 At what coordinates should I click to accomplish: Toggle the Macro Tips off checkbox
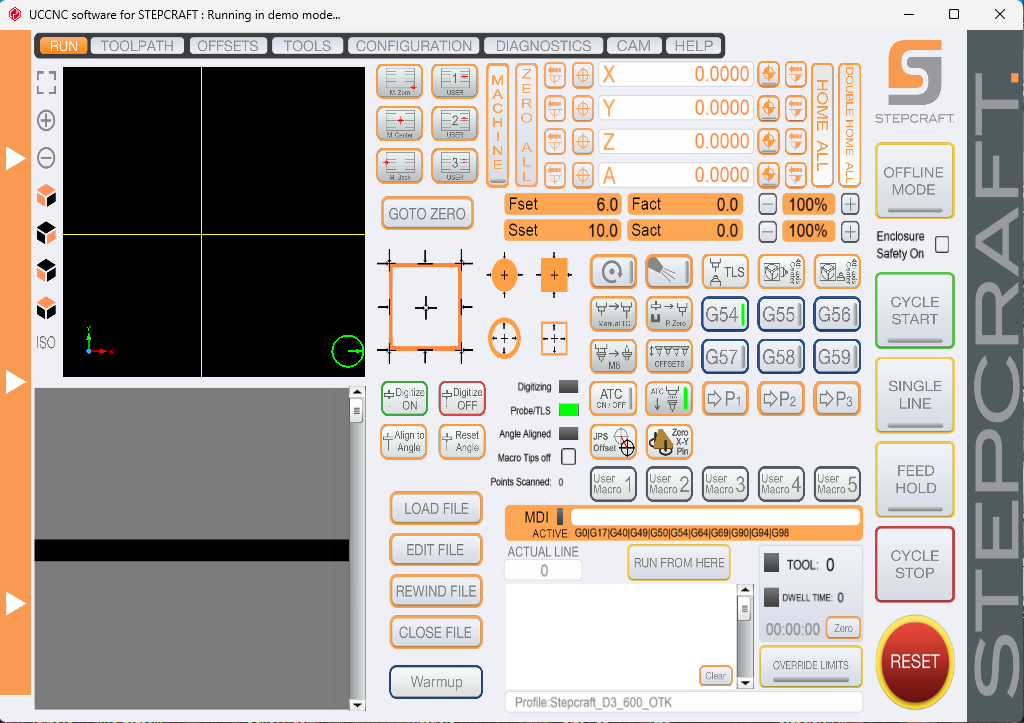click(569, 457)
